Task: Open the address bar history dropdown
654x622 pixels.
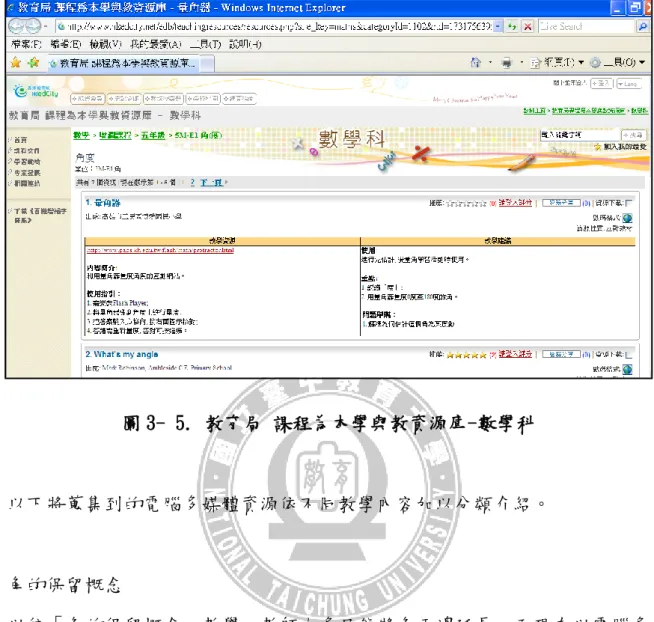Action: [x=498, y=26]
